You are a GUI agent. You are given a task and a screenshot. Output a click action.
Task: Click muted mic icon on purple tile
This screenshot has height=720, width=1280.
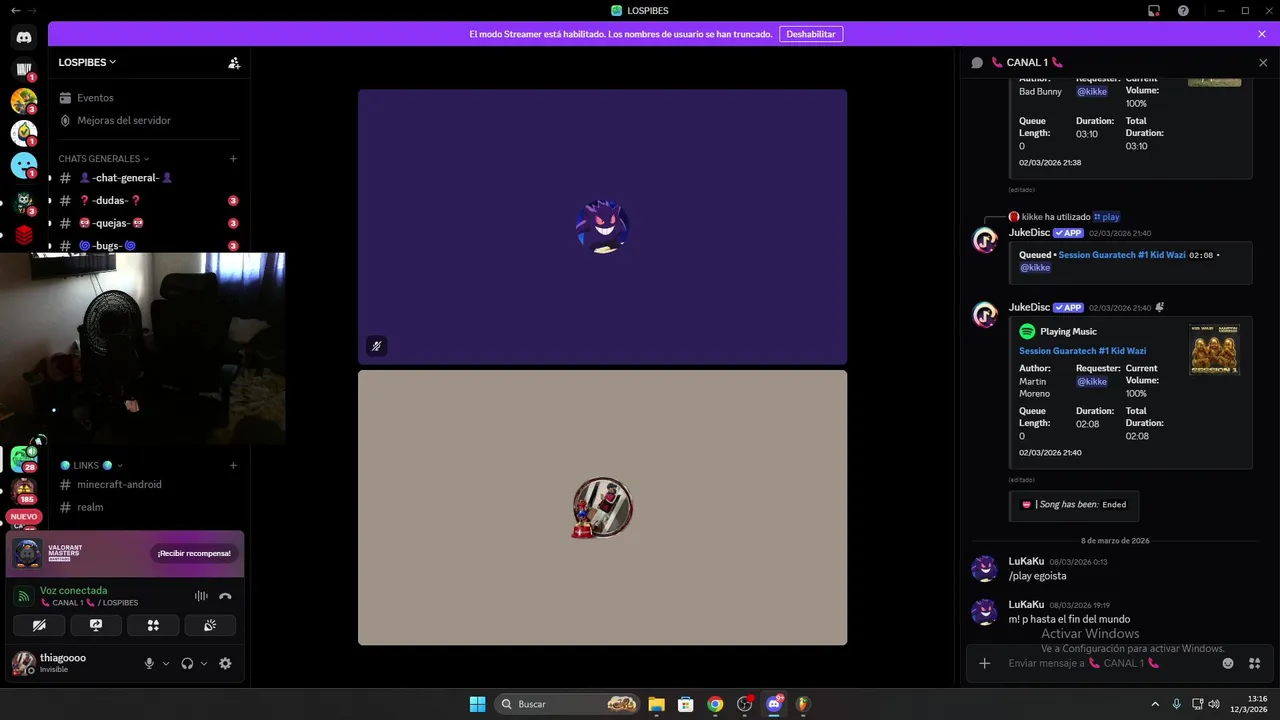(x=377, y=346)
